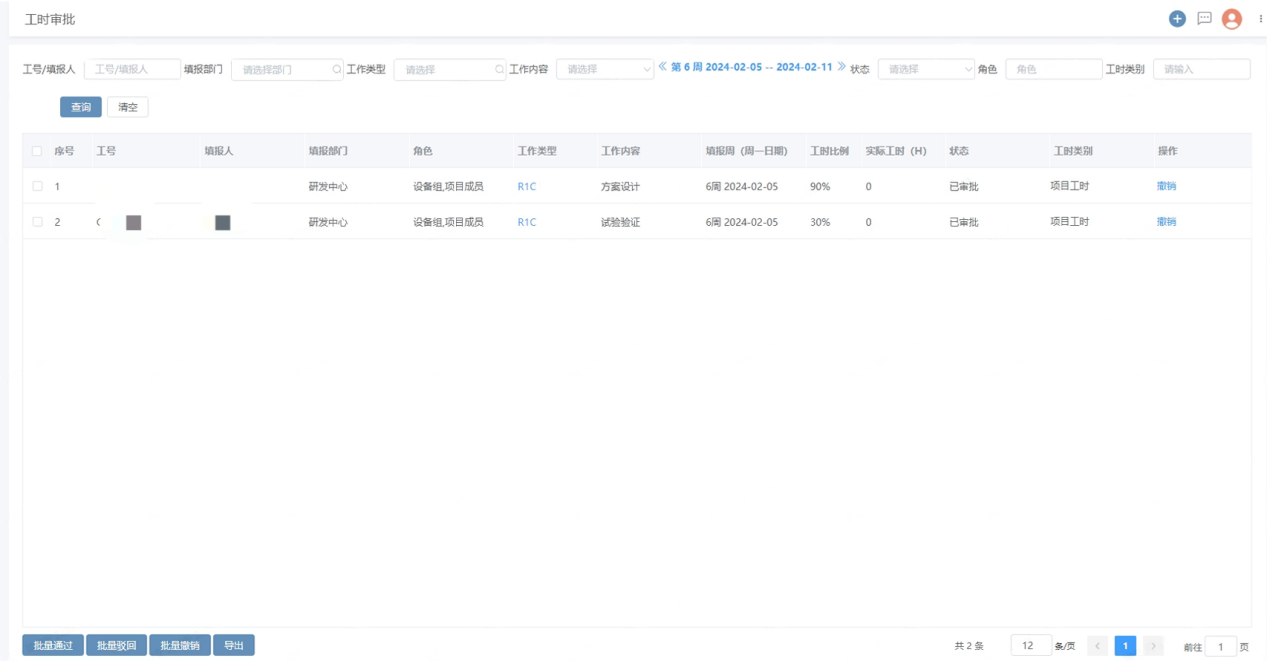Click search icon in 填报部门 field
Viewport: 1267px width, 661px height.
[337, 69]
